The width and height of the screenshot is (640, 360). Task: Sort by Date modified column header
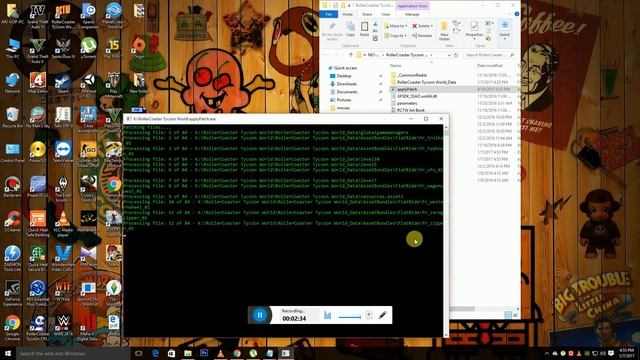click(490, 66)
